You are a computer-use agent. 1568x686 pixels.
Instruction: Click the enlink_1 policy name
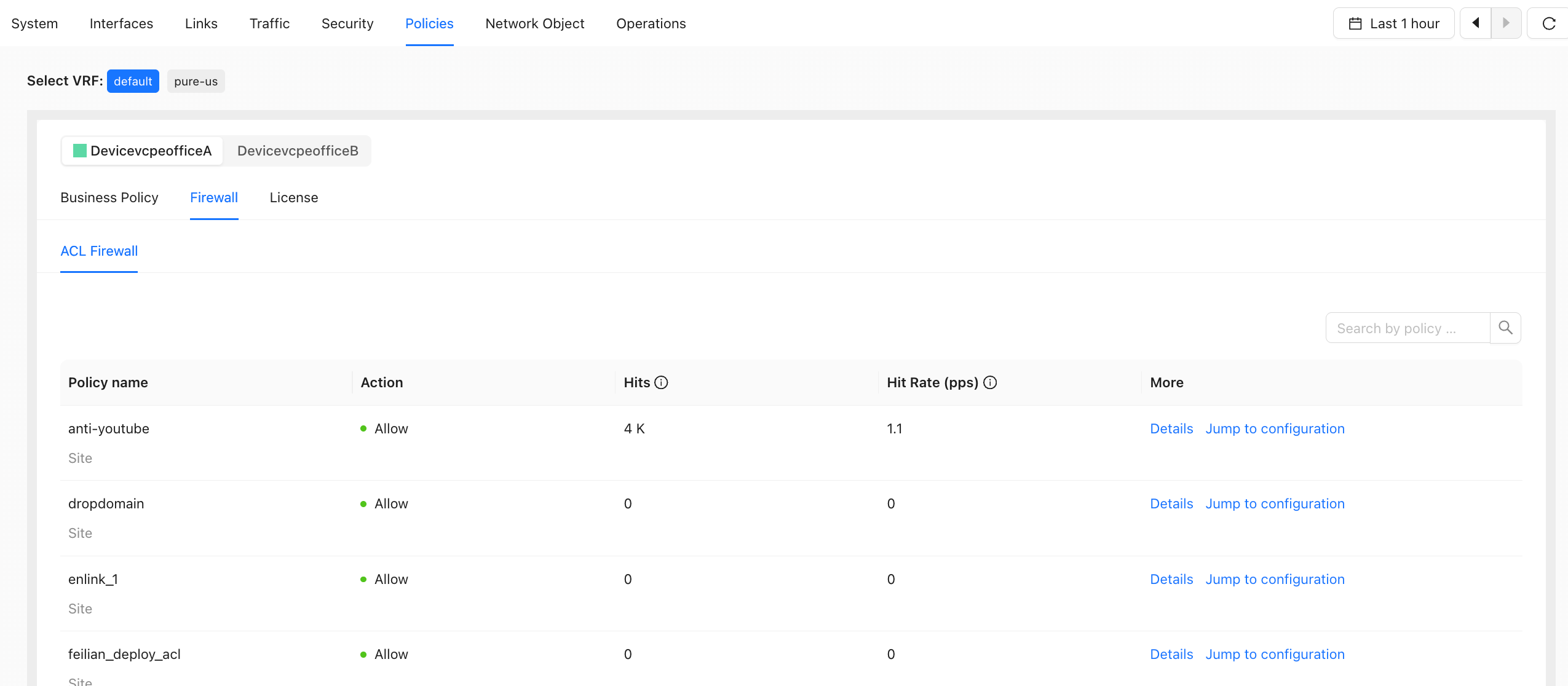coord(93,579)
